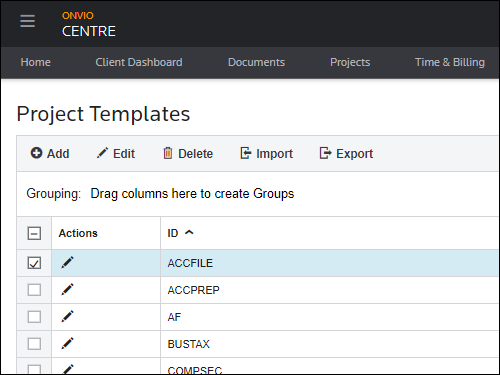
Task: Click the Import button label
Action: 274,154
